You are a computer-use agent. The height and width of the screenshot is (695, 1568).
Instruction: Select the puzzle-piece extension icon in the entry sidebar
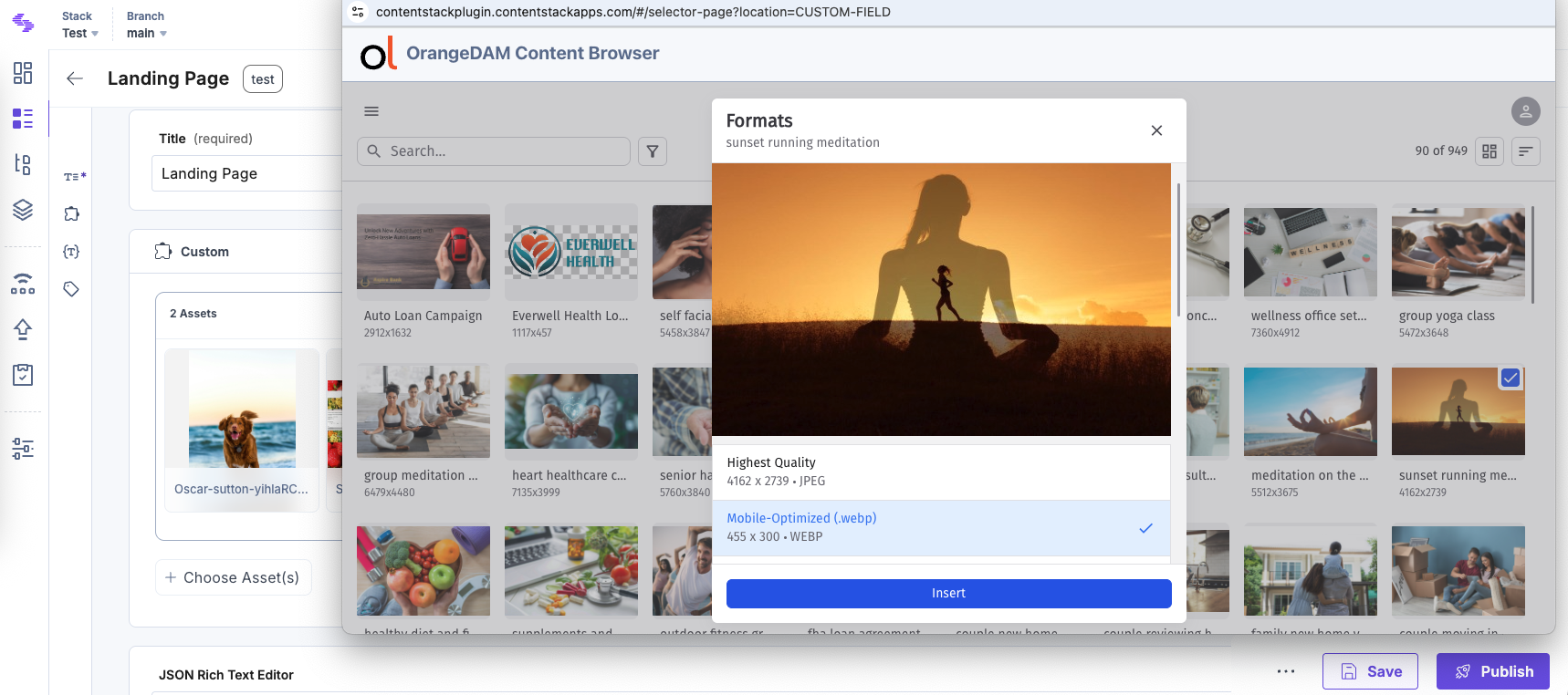71,213
